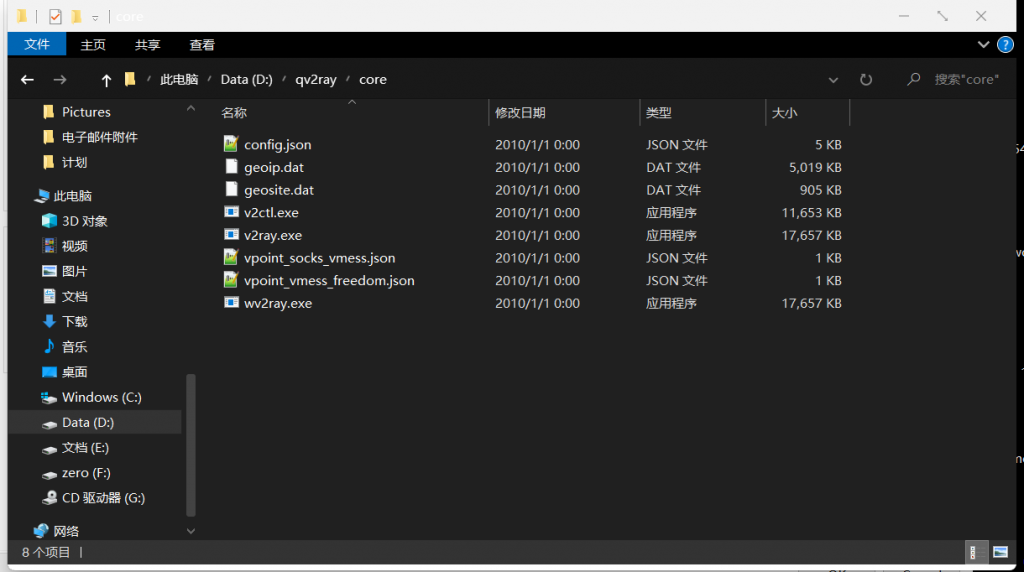Viewport: 1024px width, 572px height.
Task: Expand the ribbon with the chevron
Action: [984, 45]
